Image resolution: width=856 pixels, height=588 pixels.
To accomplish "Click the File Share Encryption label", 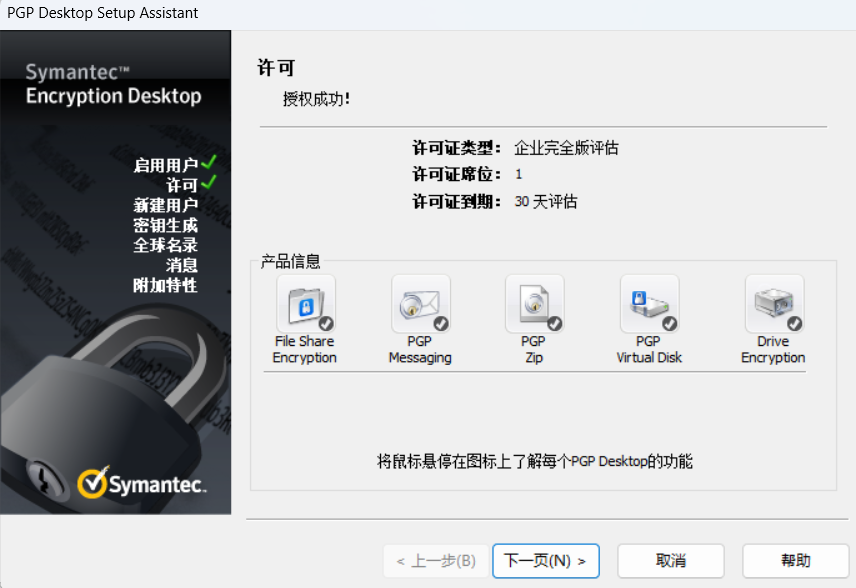I will [305, 349].
